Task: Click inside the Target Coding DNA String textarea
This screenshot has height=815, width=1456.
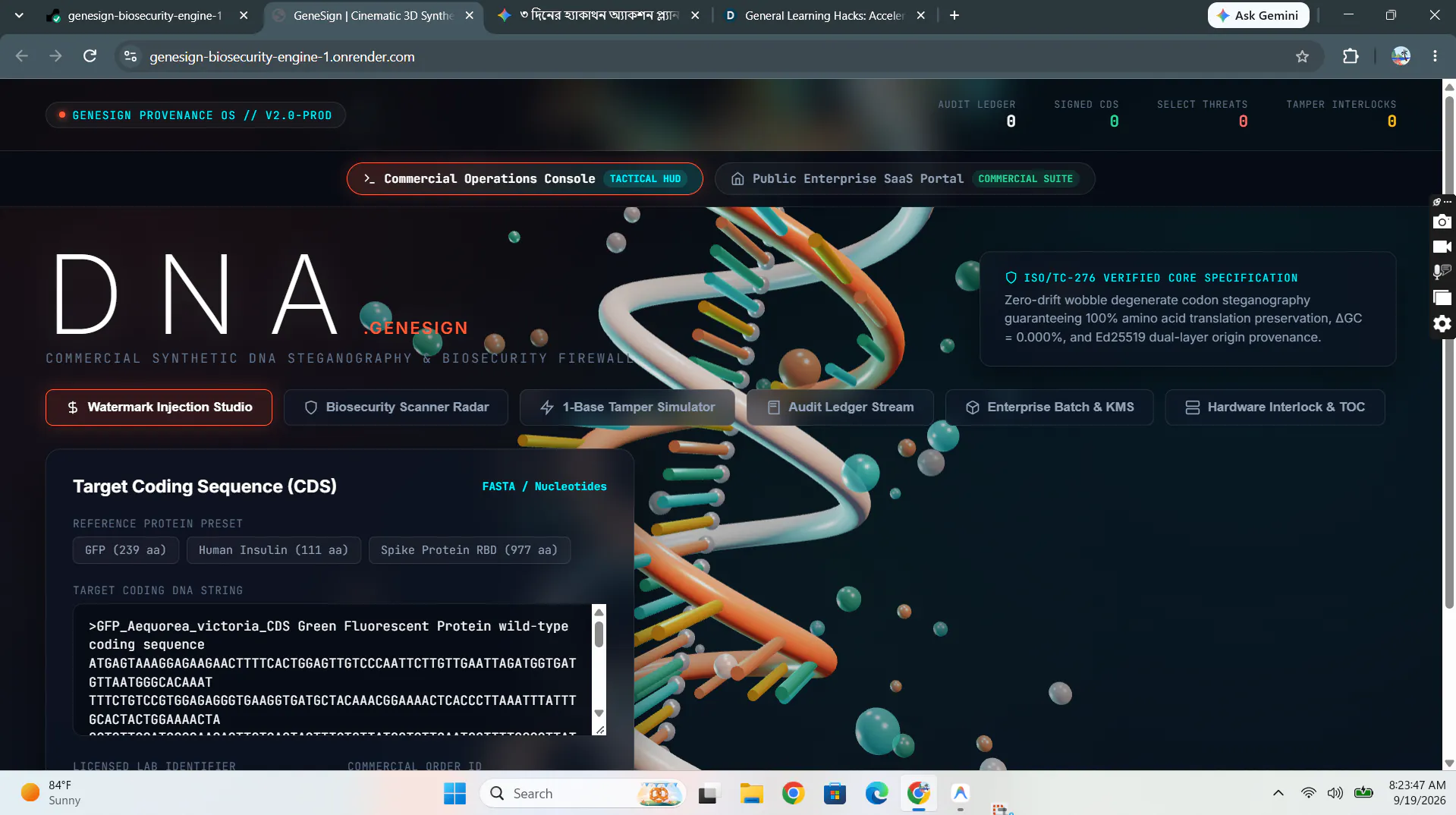Action: (332, 670)
